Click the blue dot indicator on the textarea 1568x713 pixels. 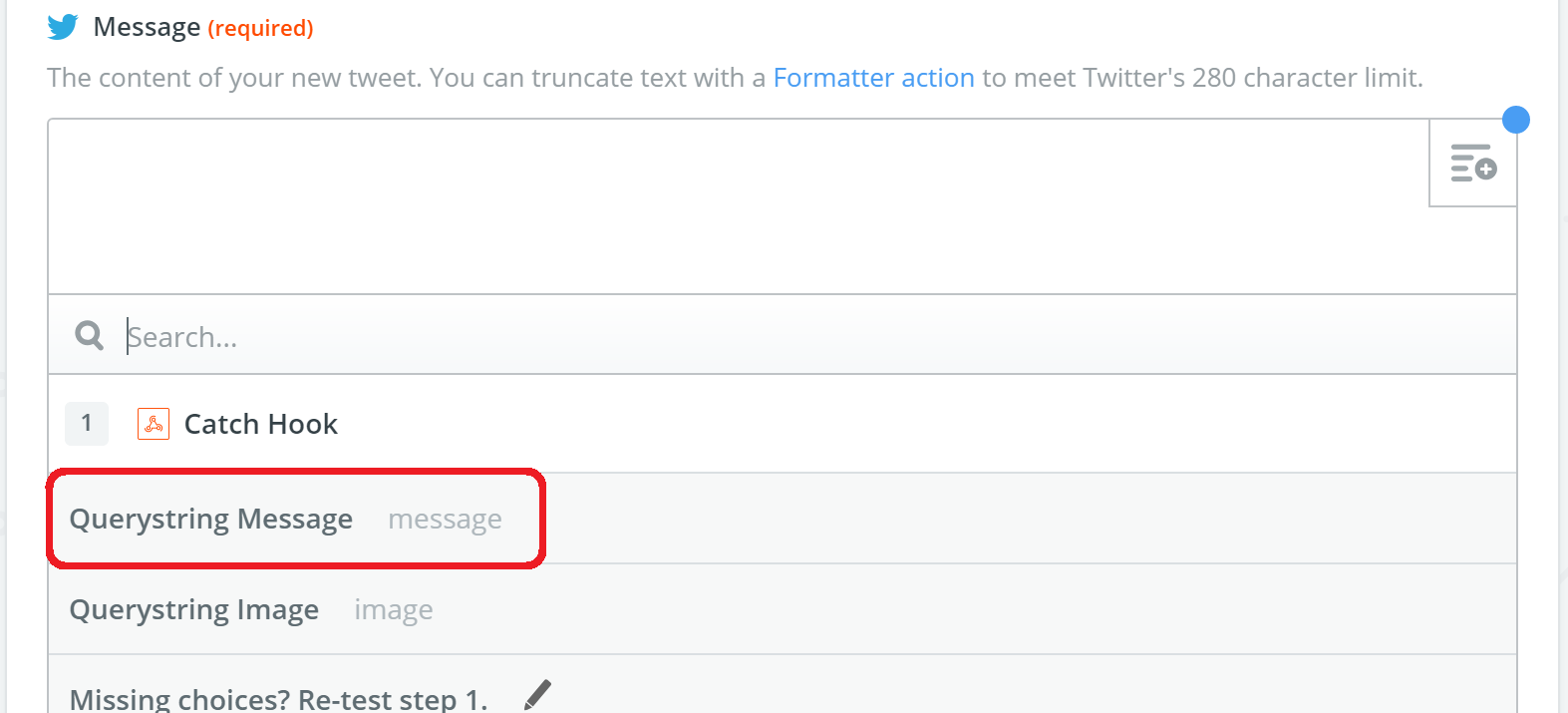point(1515,120)
